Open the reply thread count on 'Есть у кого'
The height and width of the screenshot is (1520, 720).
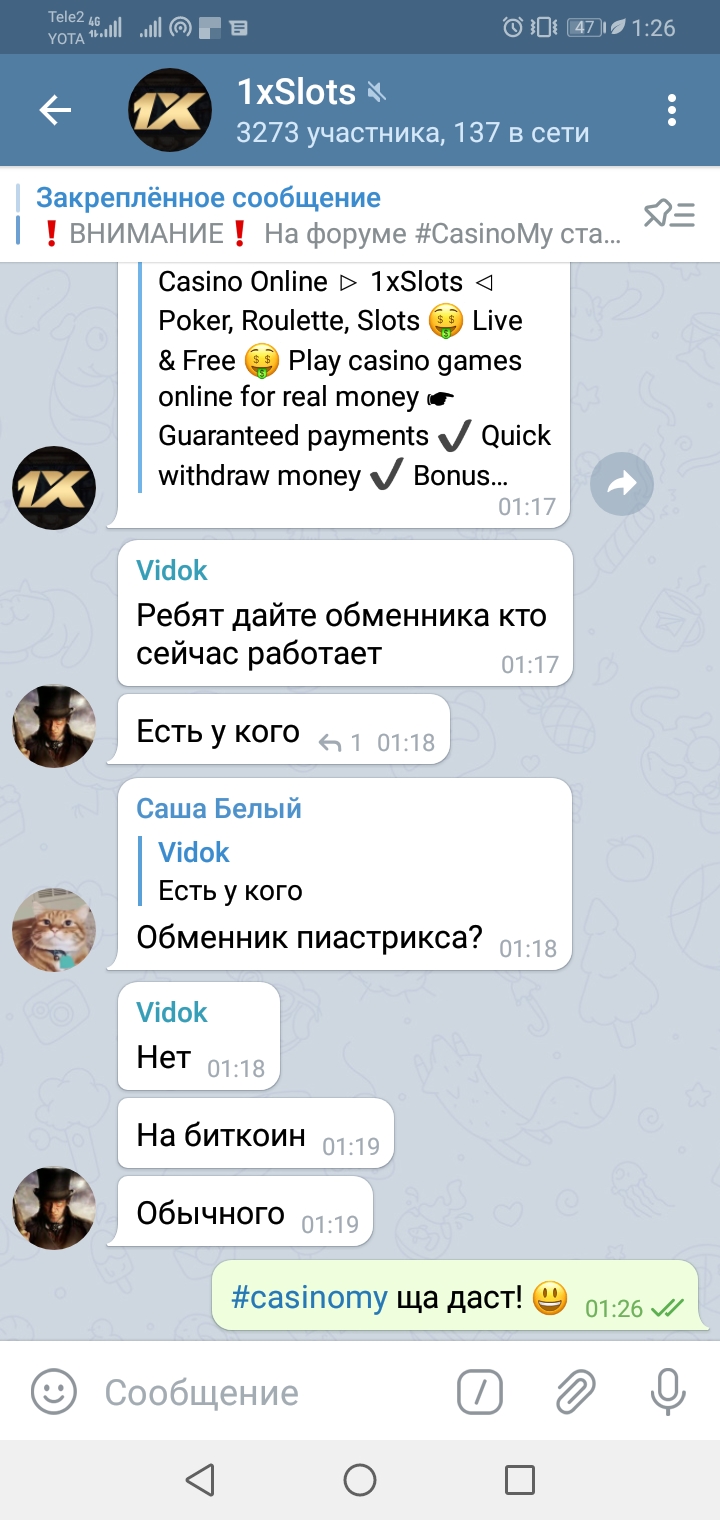(x=340, y=742)
